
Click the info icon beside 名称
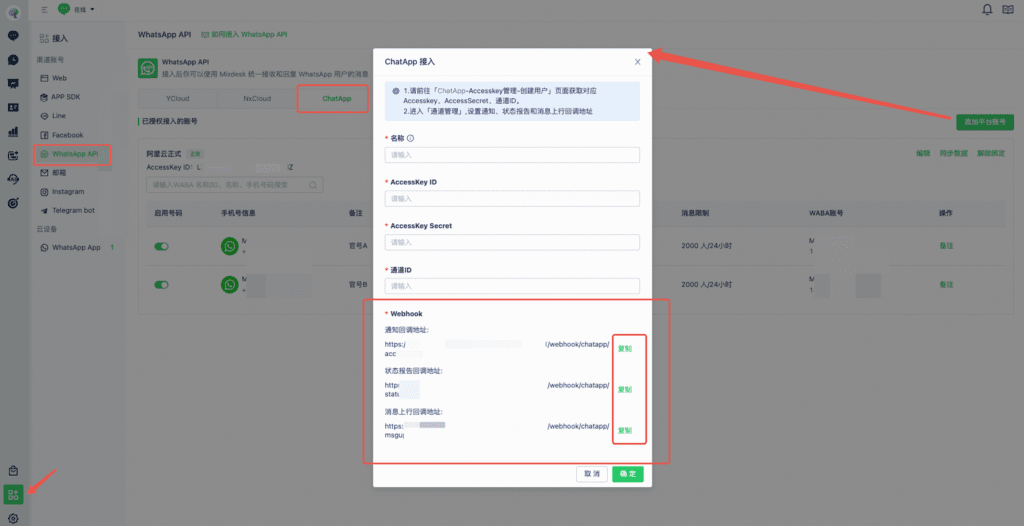pyautogui.click(x=410, y=139)
